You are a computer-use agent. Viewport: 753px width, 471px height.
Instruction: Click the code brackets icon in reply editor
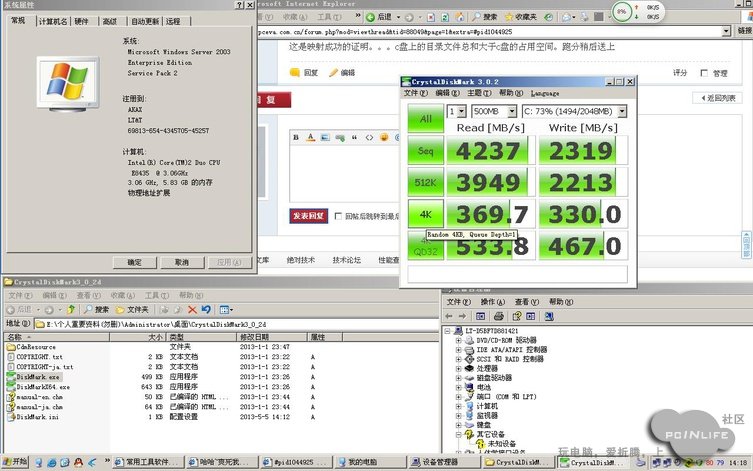click(369, 137)
